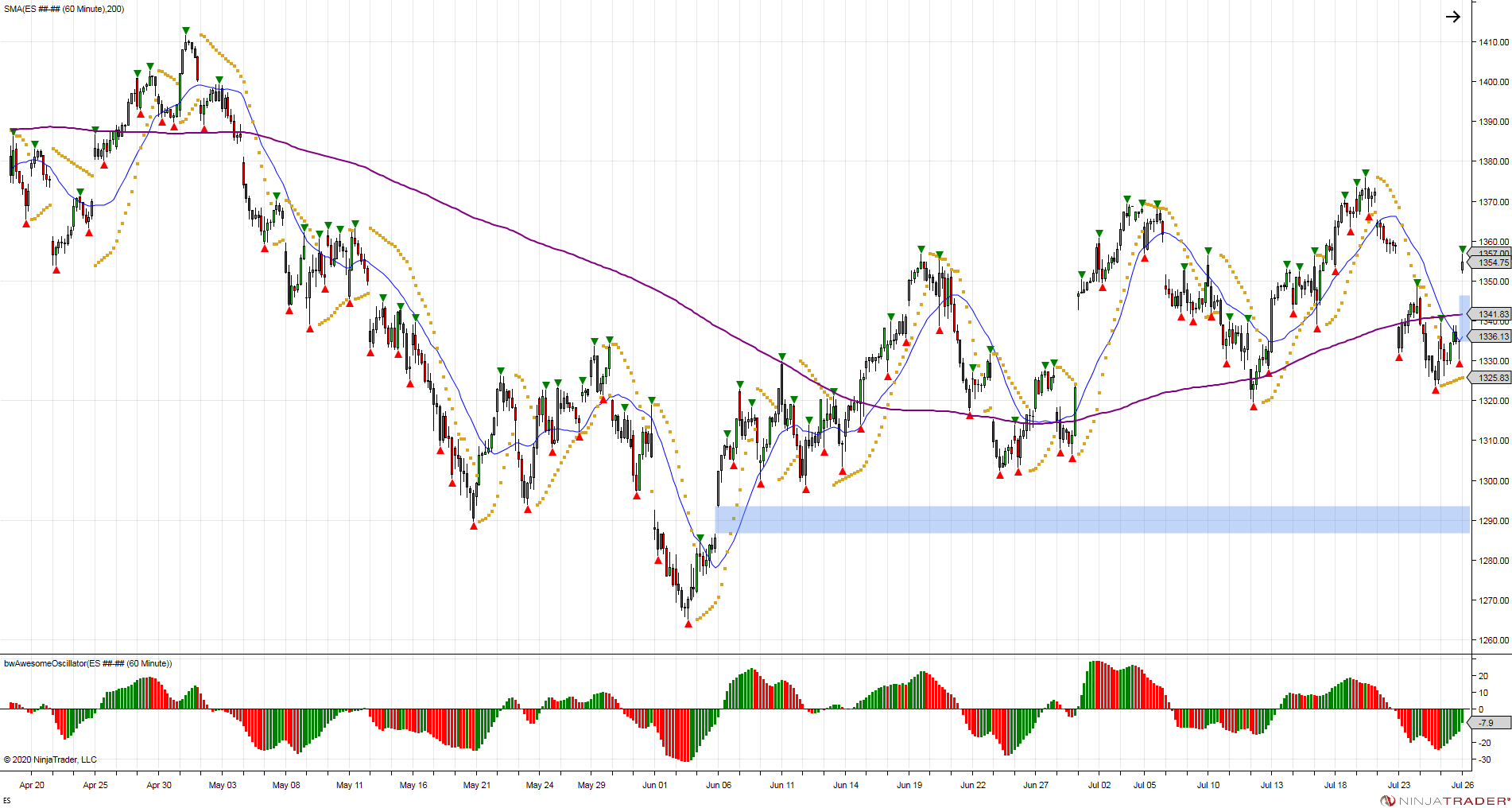Image resolution: width=1512 pixels, height=808 pixels.
Task: Click the 1310.00 price axis label
Action: [x=1494, y=441]
